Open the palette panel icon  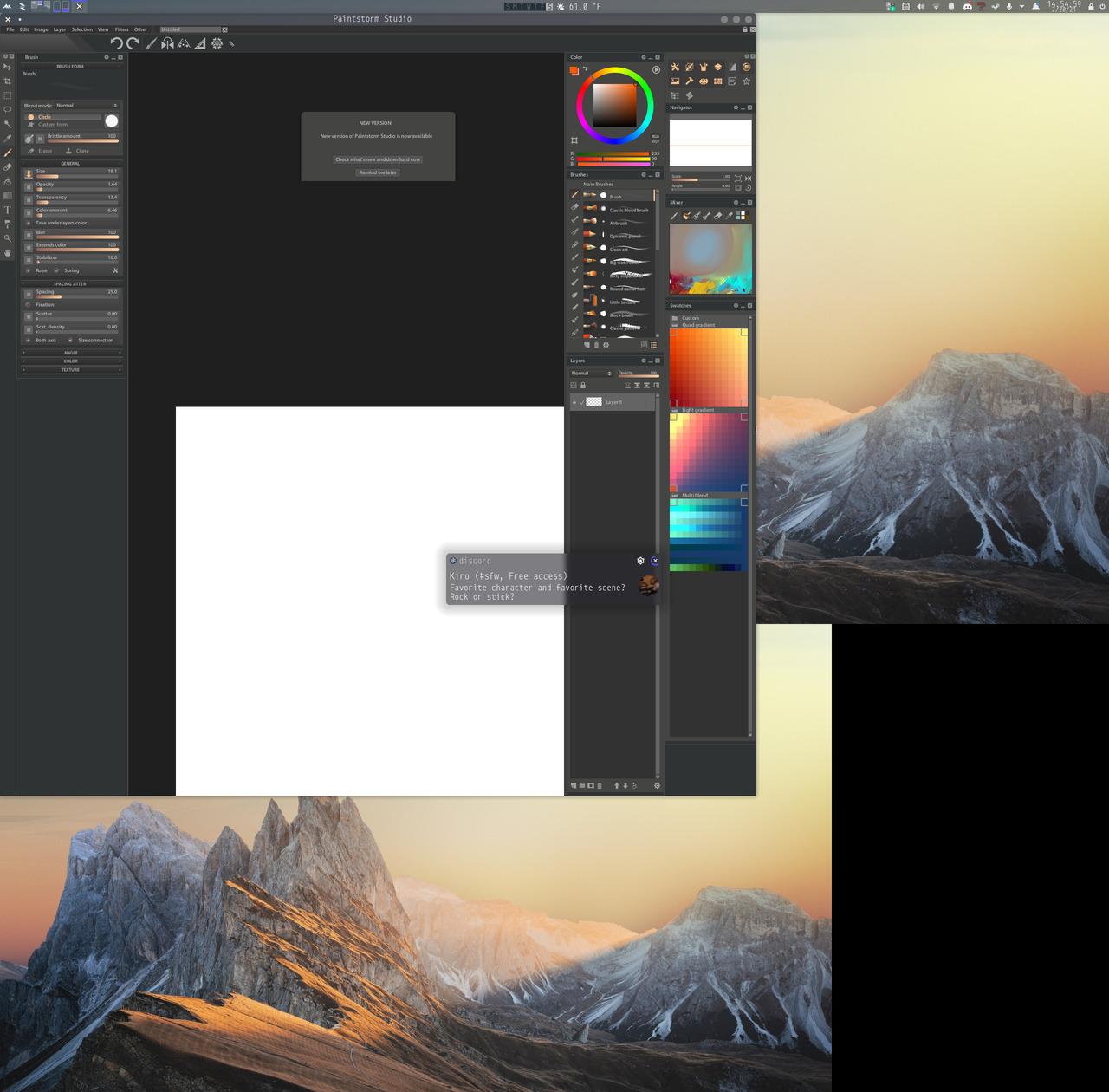point(704,81)
